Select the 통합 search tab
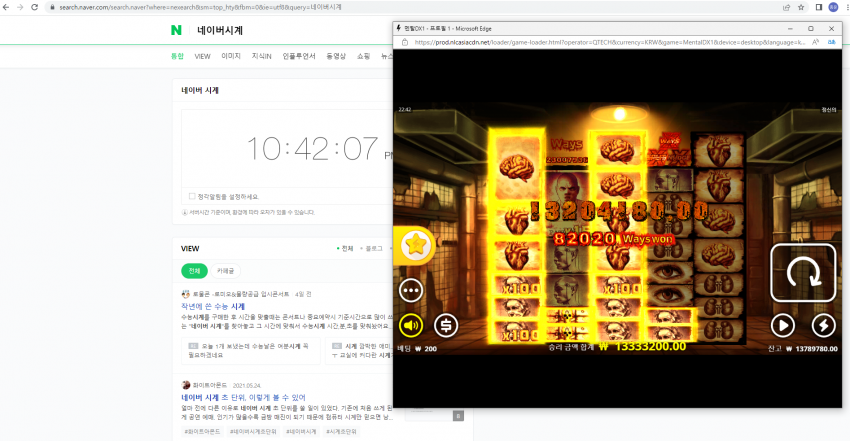850x441 pixels. 177,56
